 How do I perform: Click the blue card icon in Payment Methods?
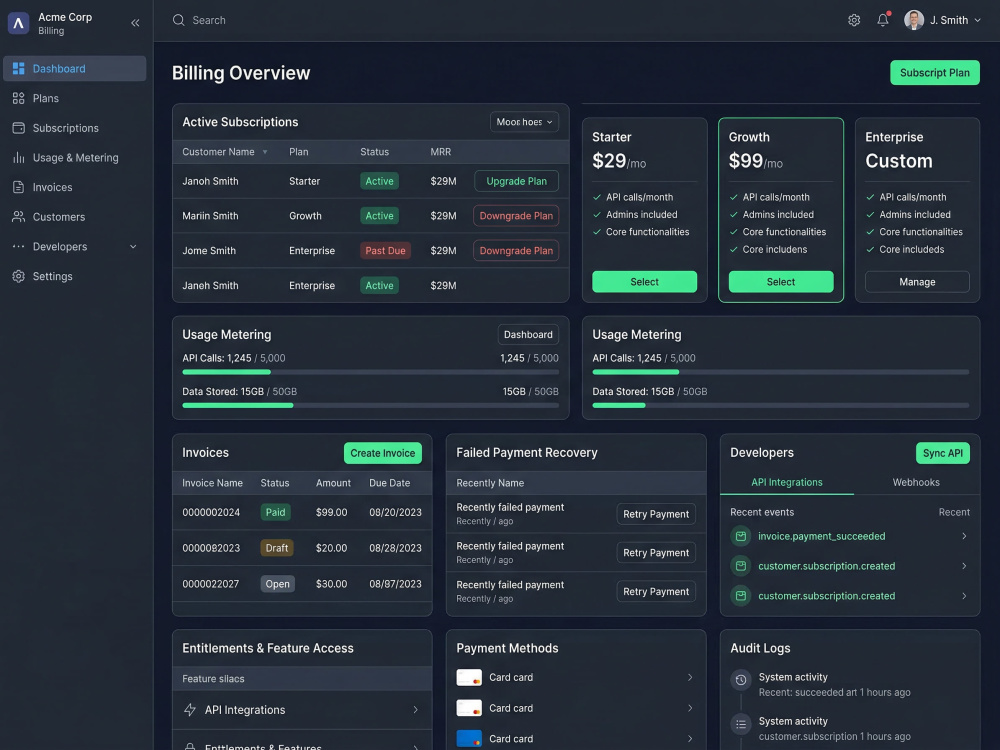coord(469,739)
